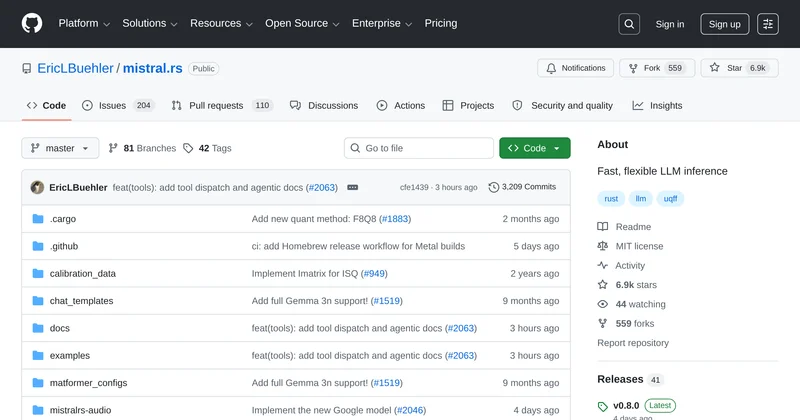Click the Releases tag icon for v0.8.0

click(x=602, y=406)
